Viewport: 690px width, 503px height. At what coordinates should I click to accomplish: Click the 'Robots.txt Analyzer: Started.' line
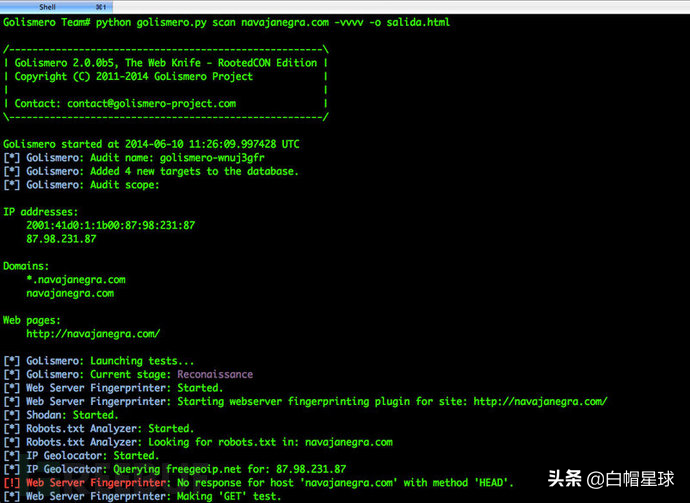pos(99,429)
